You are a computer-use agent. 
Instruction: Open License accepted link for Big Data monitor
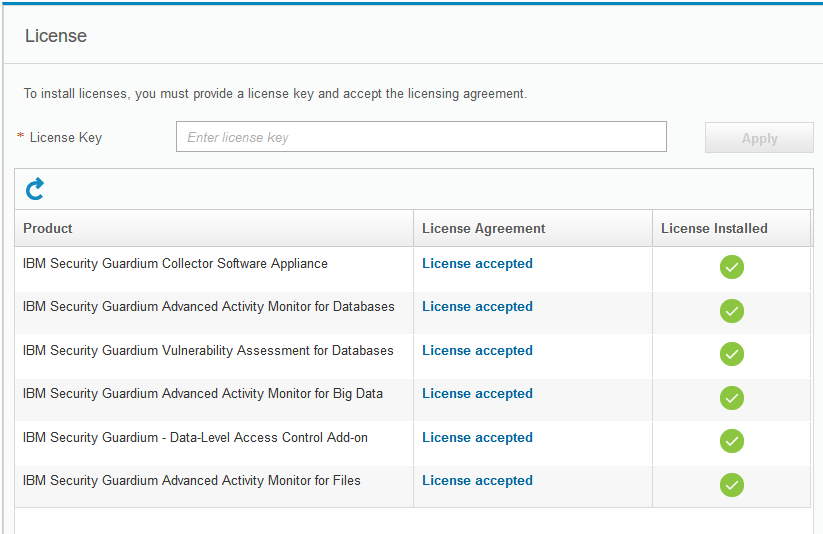tap(477, 394)
